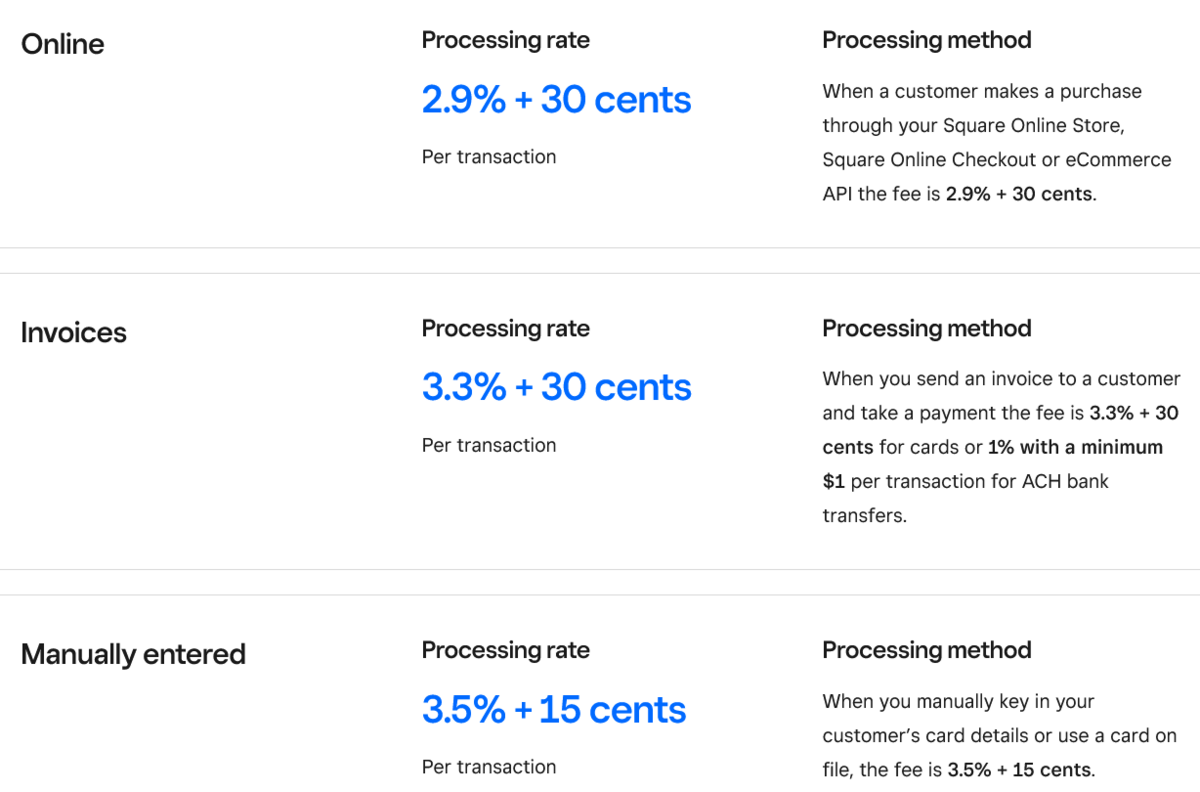Click Processing method heading in Manually entered row
This screenshot has height=792, width=1200.
(926, 650)
